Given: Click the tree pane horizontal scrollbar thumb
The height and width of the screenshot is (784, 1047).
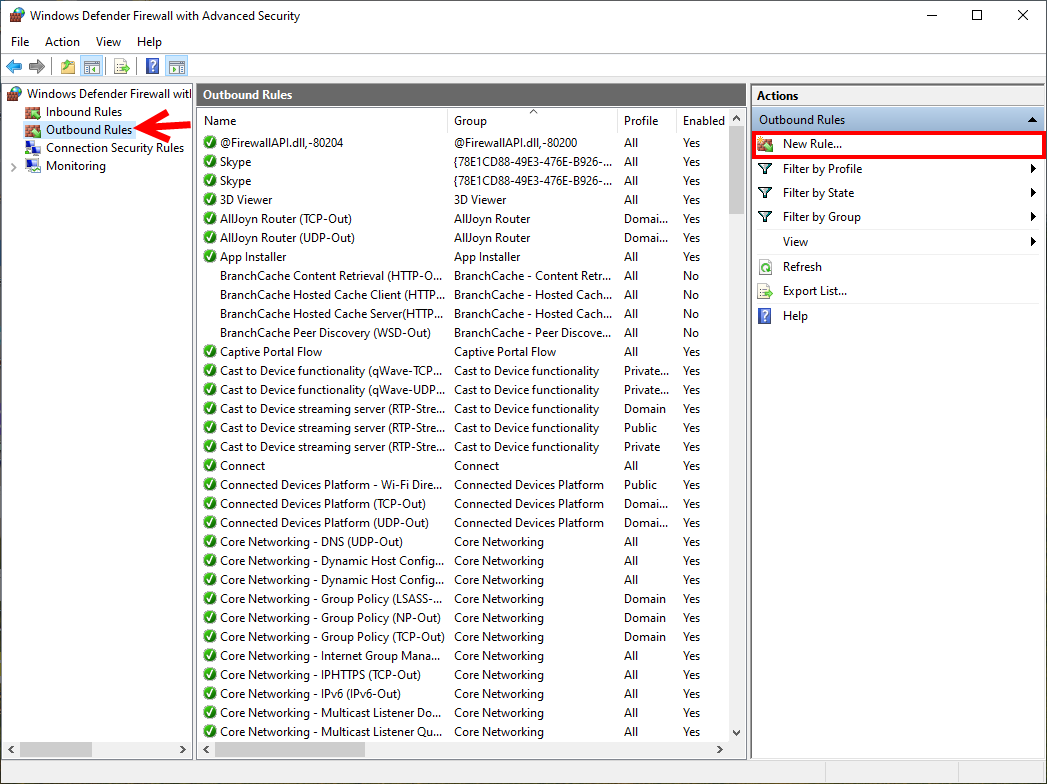Looking at the screenshot, I should point(55,749).
